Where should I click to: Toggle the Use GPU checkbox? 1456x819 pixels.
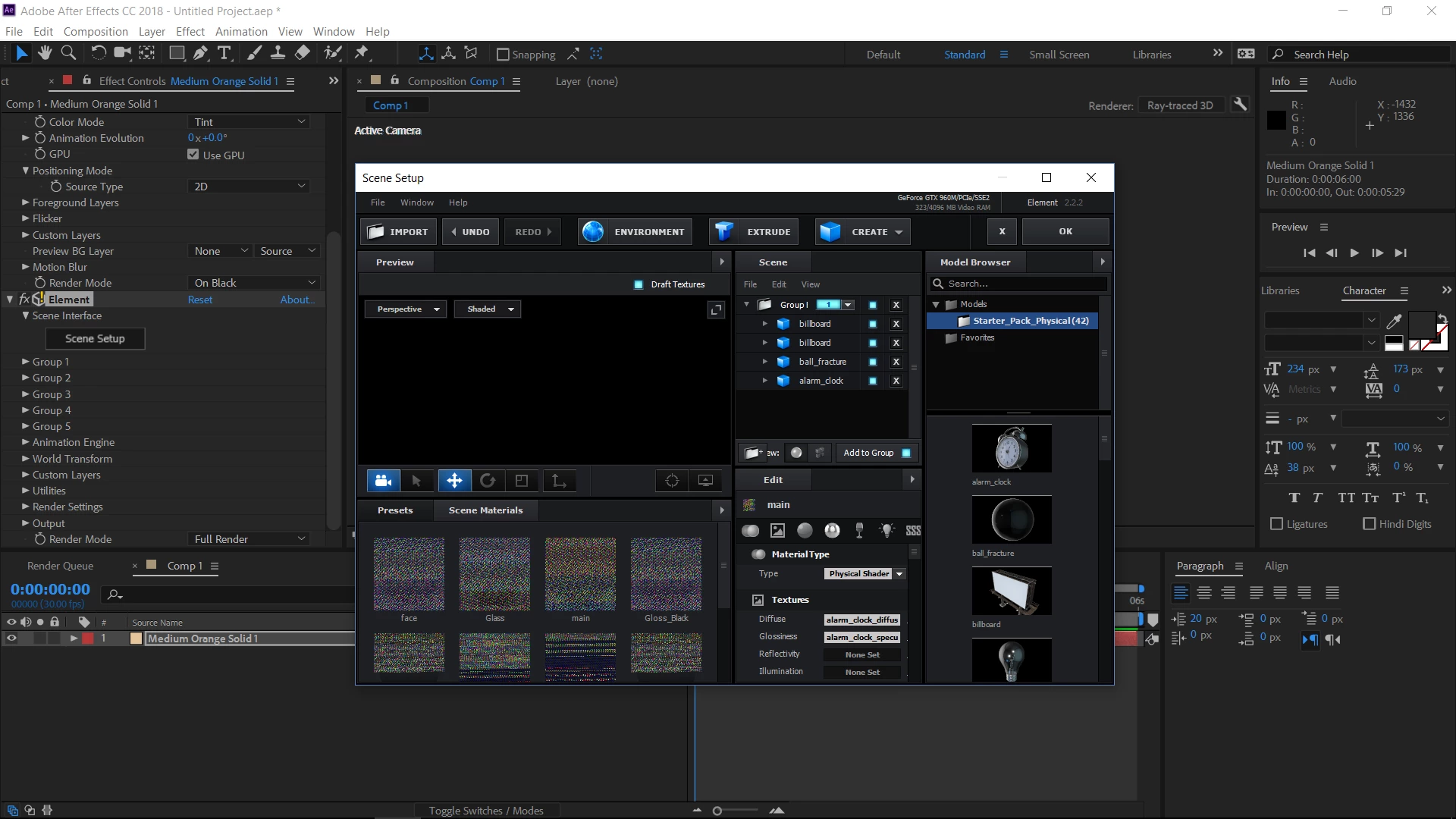tap(193, 155)
